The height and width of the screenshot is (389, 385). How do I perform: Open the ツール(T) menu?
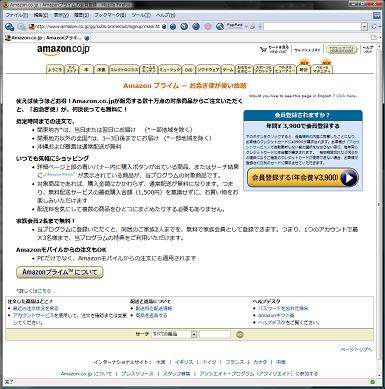click(x=141, y=15)
